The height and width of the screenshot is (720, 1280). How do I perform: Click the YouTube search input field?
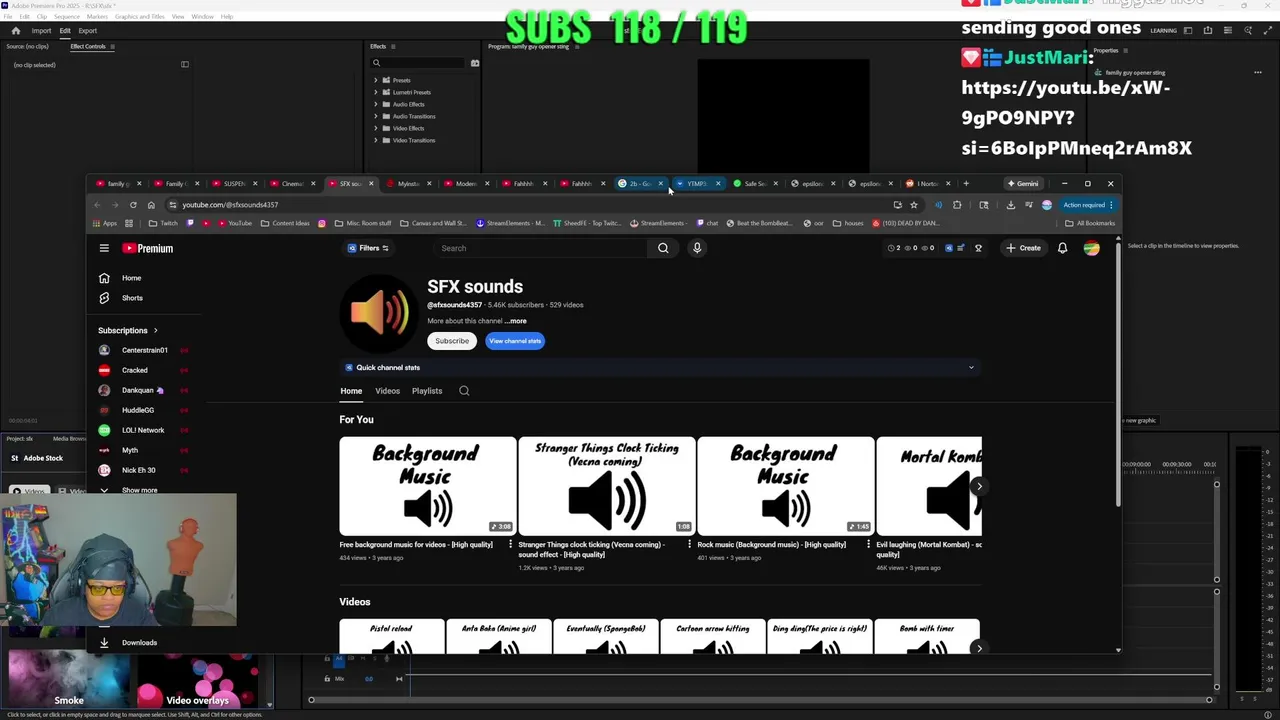(540, 248)
